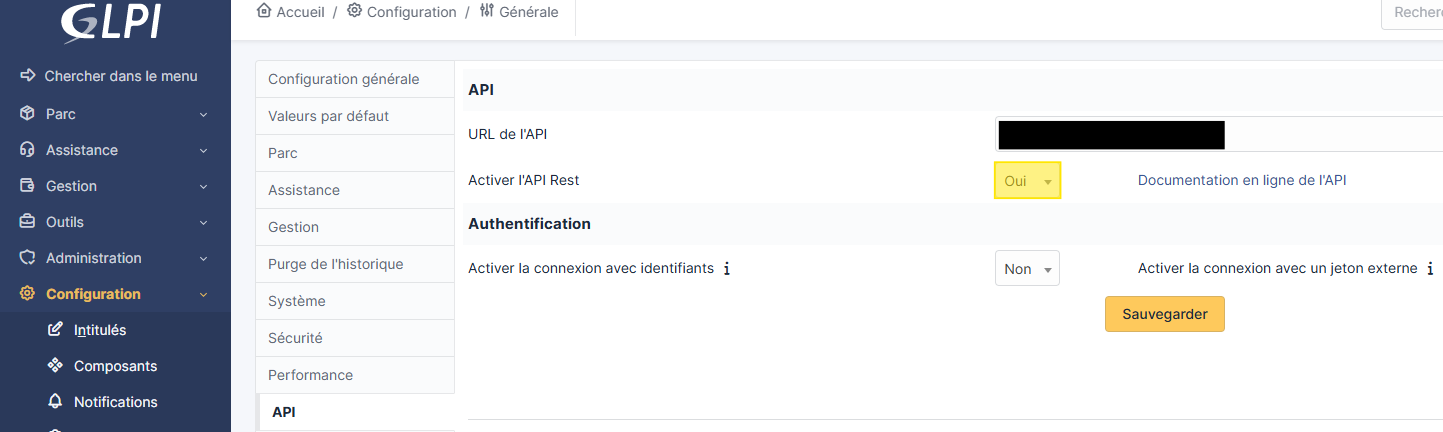
Task: Click the Gestion wallet icon
Action: point(28,186)
